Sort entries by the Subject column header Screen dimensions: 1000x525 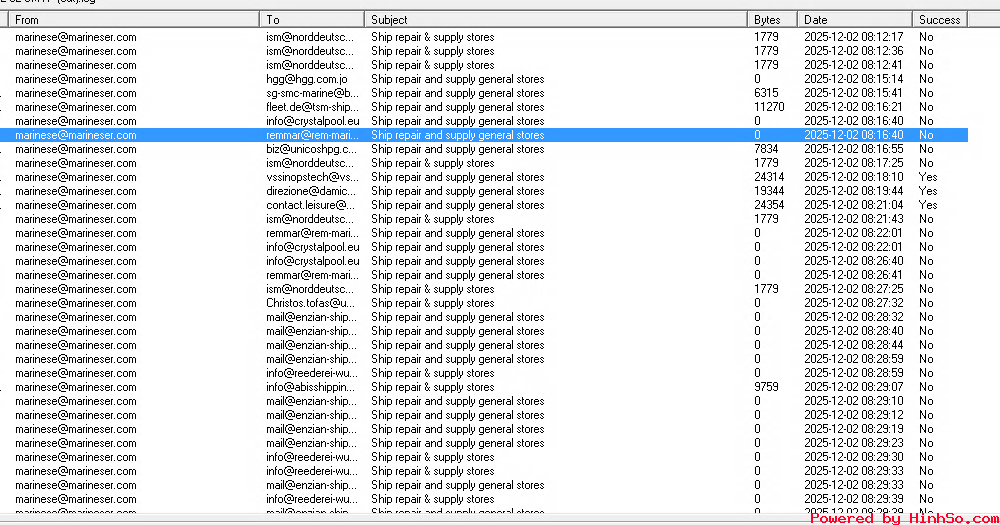tap(555, 20)
